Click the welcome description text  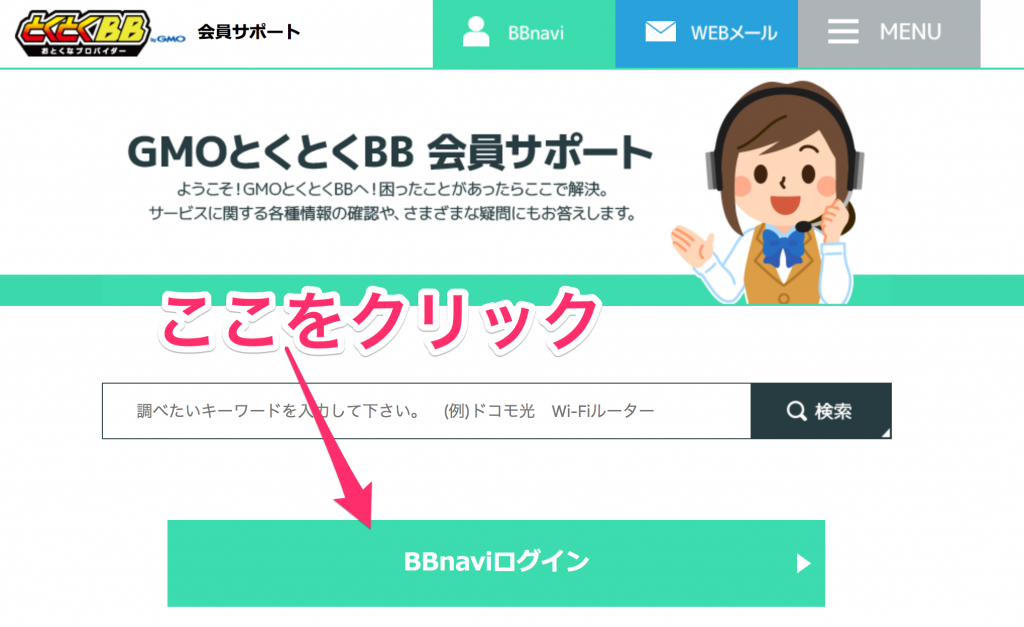point(392,201)
